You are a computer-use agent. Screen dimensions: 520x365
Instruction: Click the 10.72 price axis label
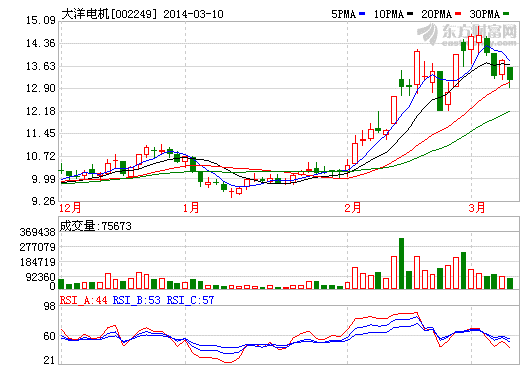pyautogui.click(x=41, y=156)
